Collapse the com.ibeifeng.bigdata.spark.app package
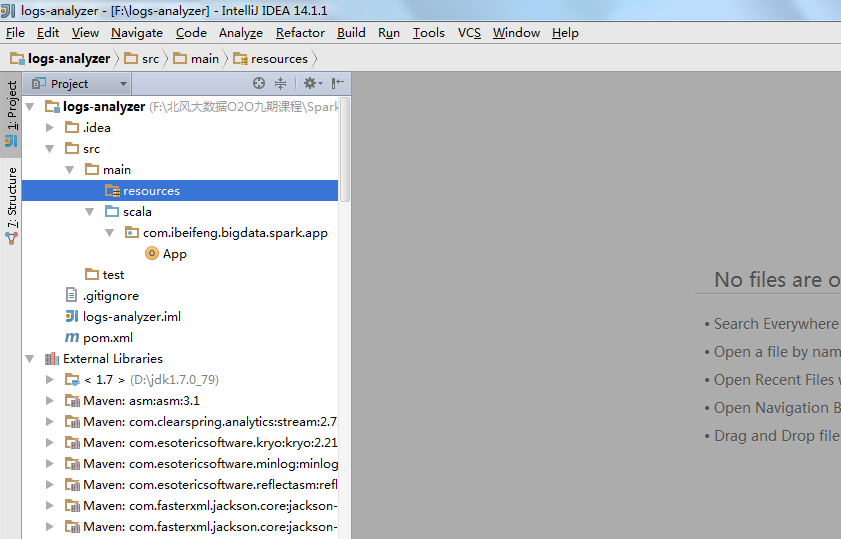The width and height of the screenshot is (841, 539). [x=109, y=233]
